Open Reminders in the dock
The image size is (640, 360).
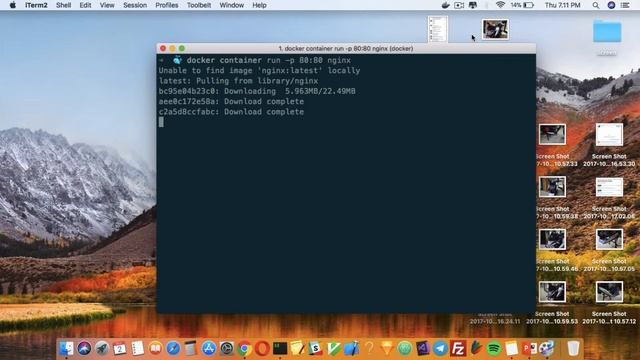(138, 348)
